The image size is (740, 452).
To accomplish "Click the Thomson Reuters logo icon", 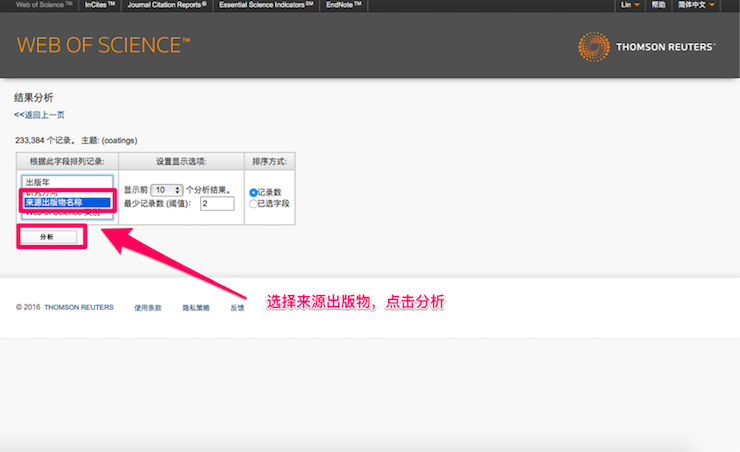I will [x=594, y=45].
